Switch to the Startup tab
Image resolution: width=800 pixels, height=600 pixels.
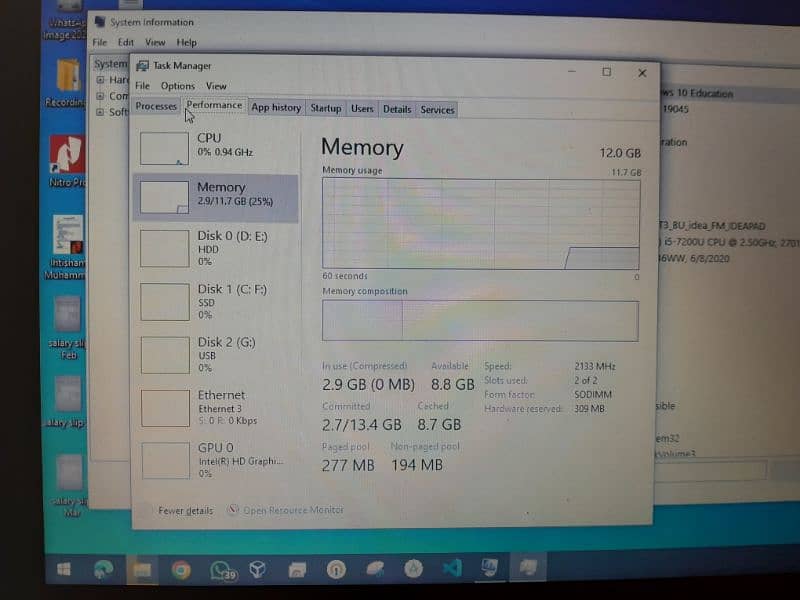[326, 108]
